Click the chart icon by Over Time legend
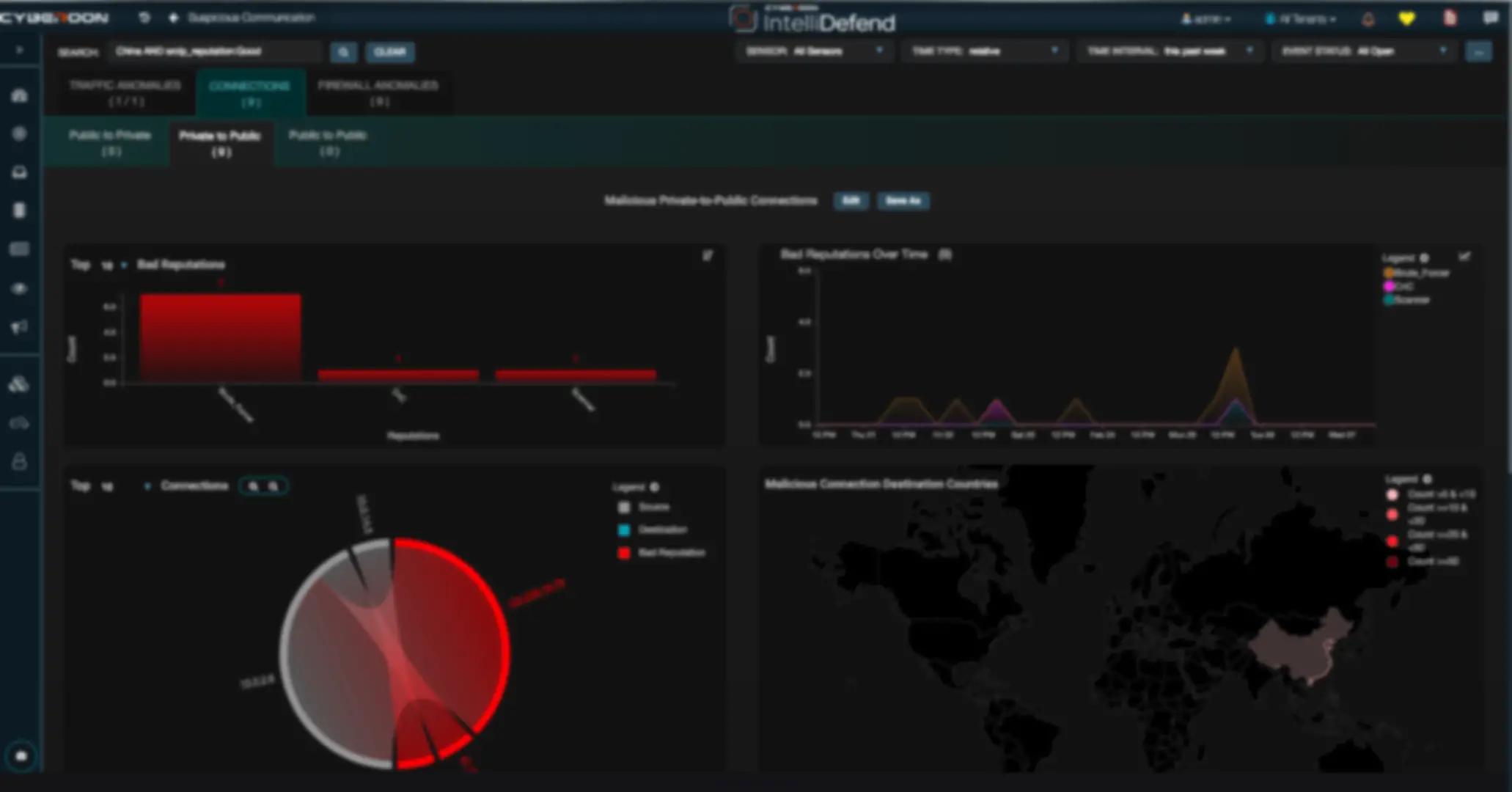This screenshot has height=792, width=1512. (x=1464, y=257)
